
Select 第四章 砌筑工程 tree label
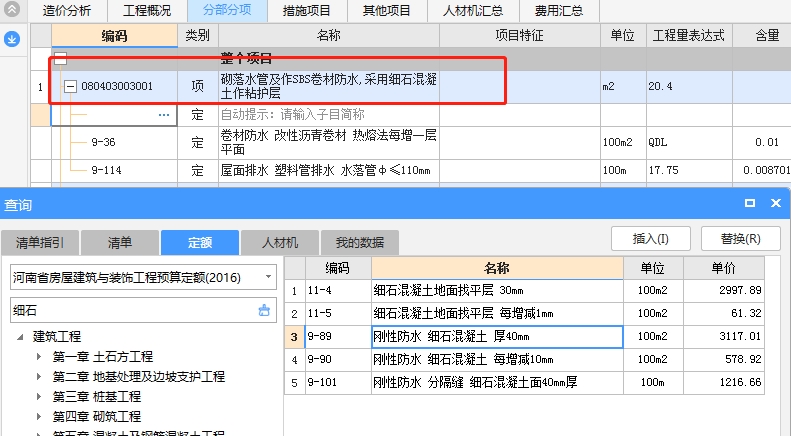[97, 416]
